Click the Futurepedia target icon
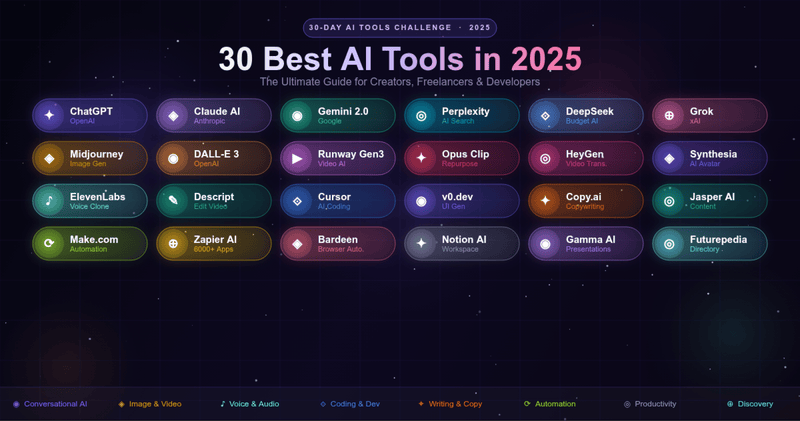Screen dimensions: 800x421 [x=669, y=243]
